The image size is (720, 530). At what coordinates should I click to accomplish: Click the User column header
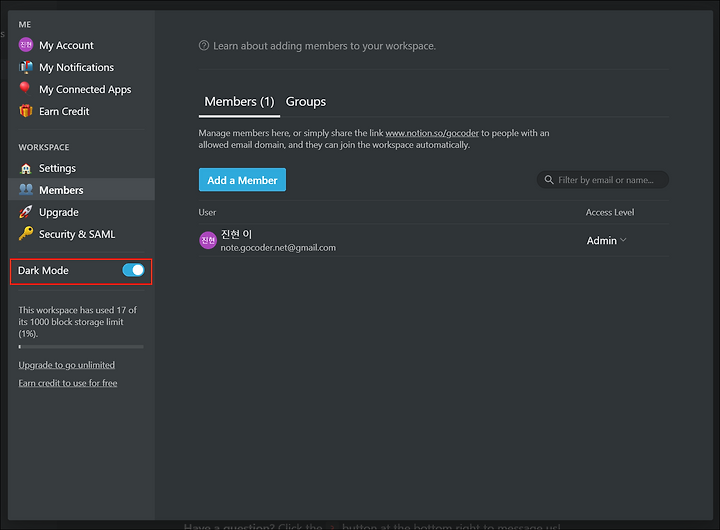click(x=207, y=212)
